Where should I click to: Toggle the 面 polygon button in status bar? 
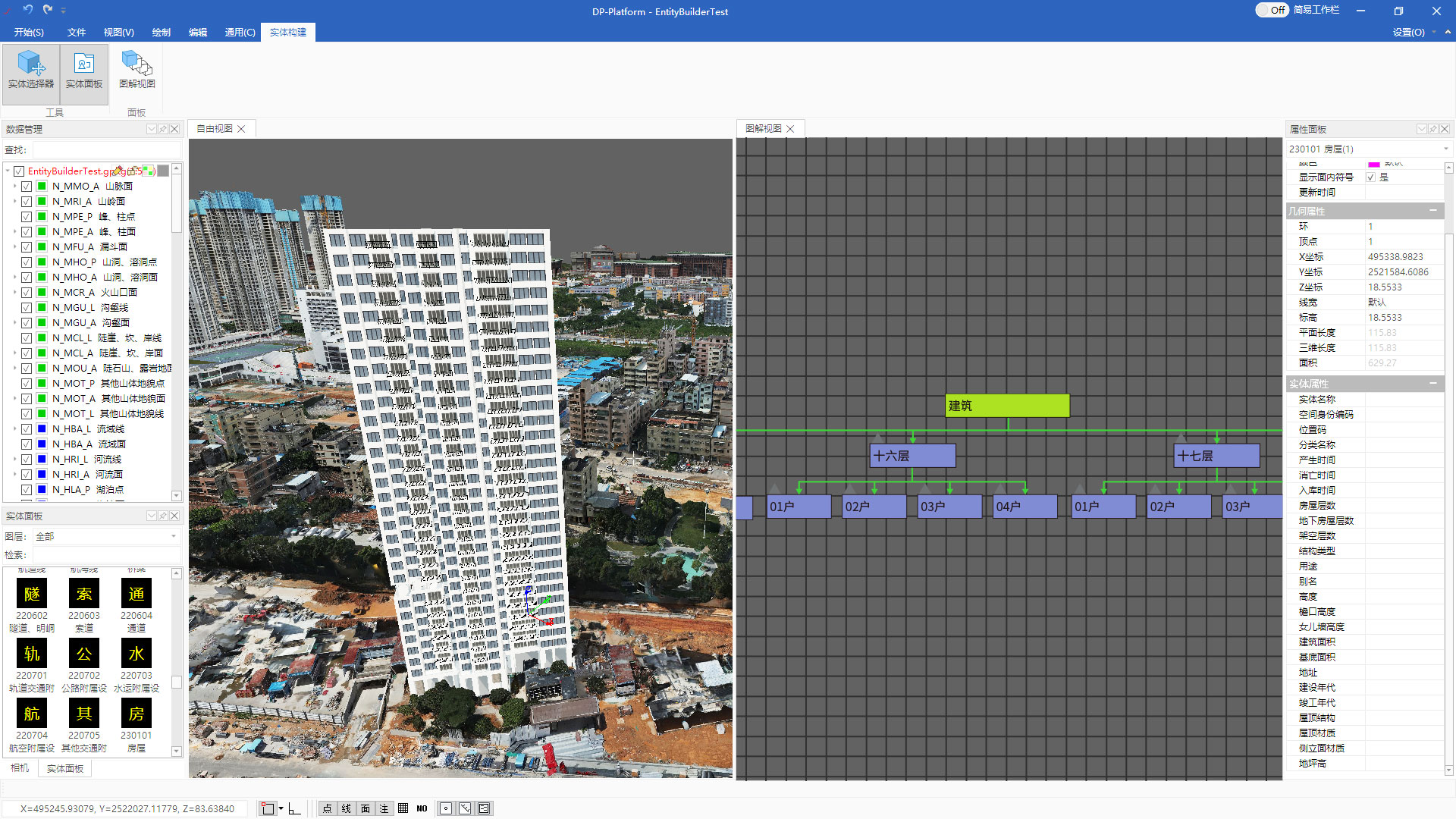point(366,808)
